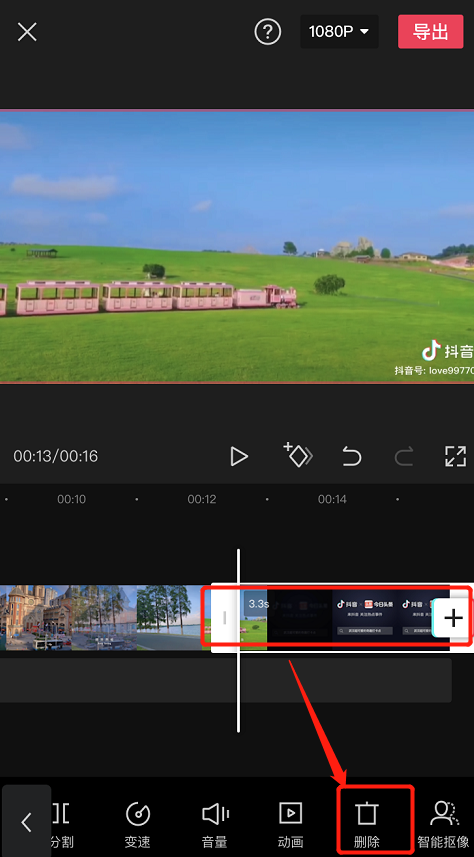Tap the empty audio track below clips
This screenshot has height=857, width=474.
click(x=226, y=680)
